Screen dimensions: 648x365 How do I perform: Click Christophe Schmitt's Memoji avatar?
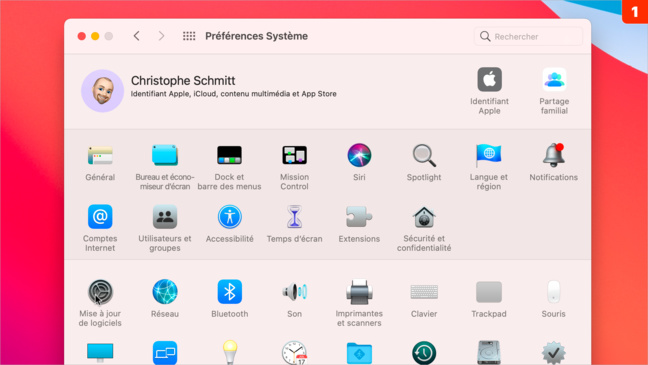102,91
